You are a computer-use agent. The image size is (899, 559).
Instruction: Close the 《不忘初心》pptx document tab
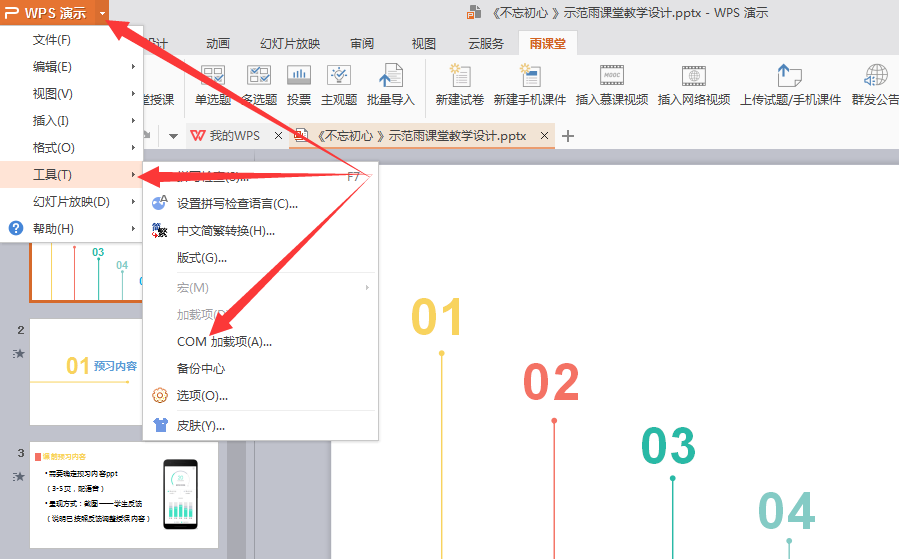tap(544, 136)
